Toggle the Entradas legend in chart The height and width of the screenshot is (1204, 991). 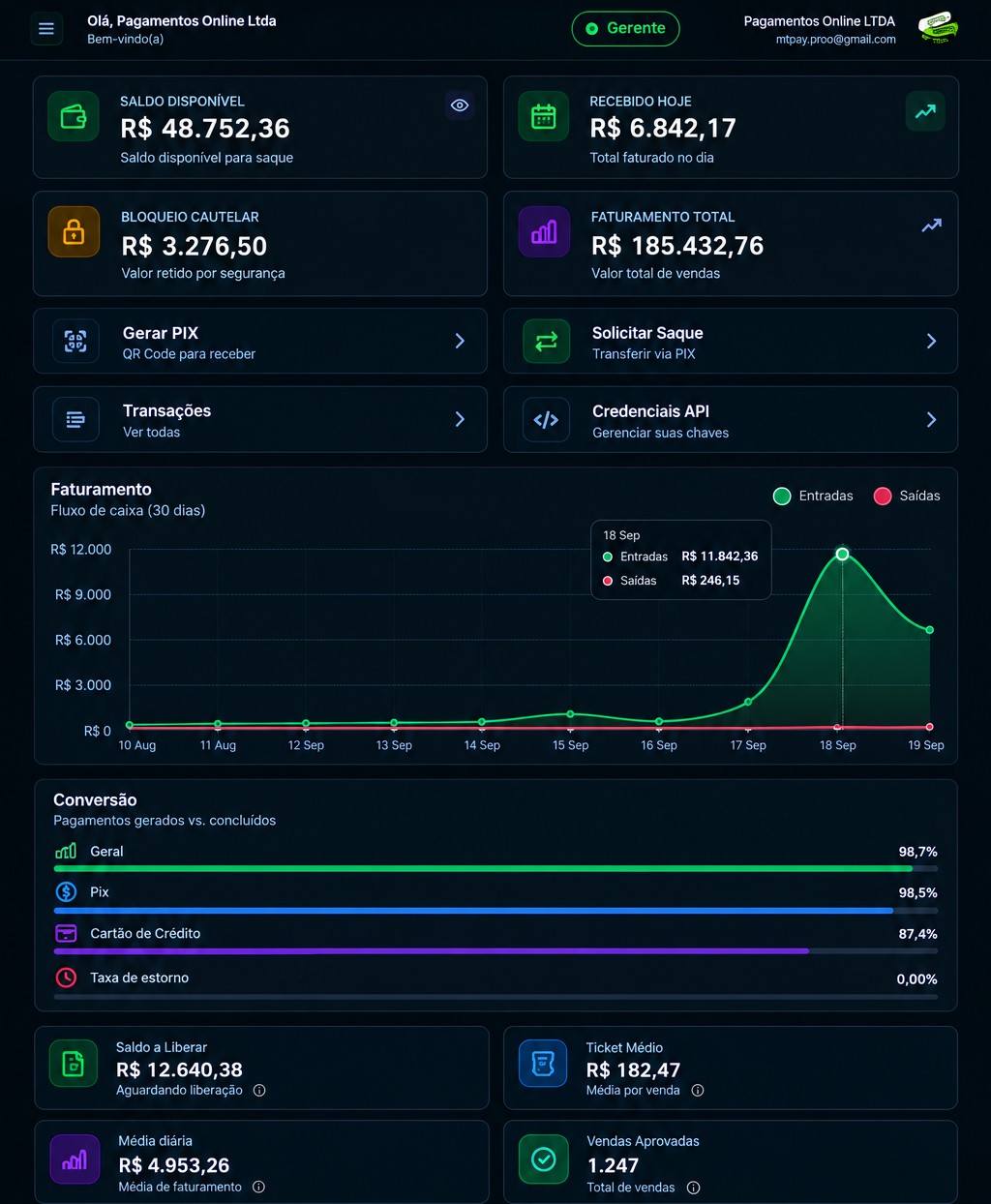[x=813, y=496]
